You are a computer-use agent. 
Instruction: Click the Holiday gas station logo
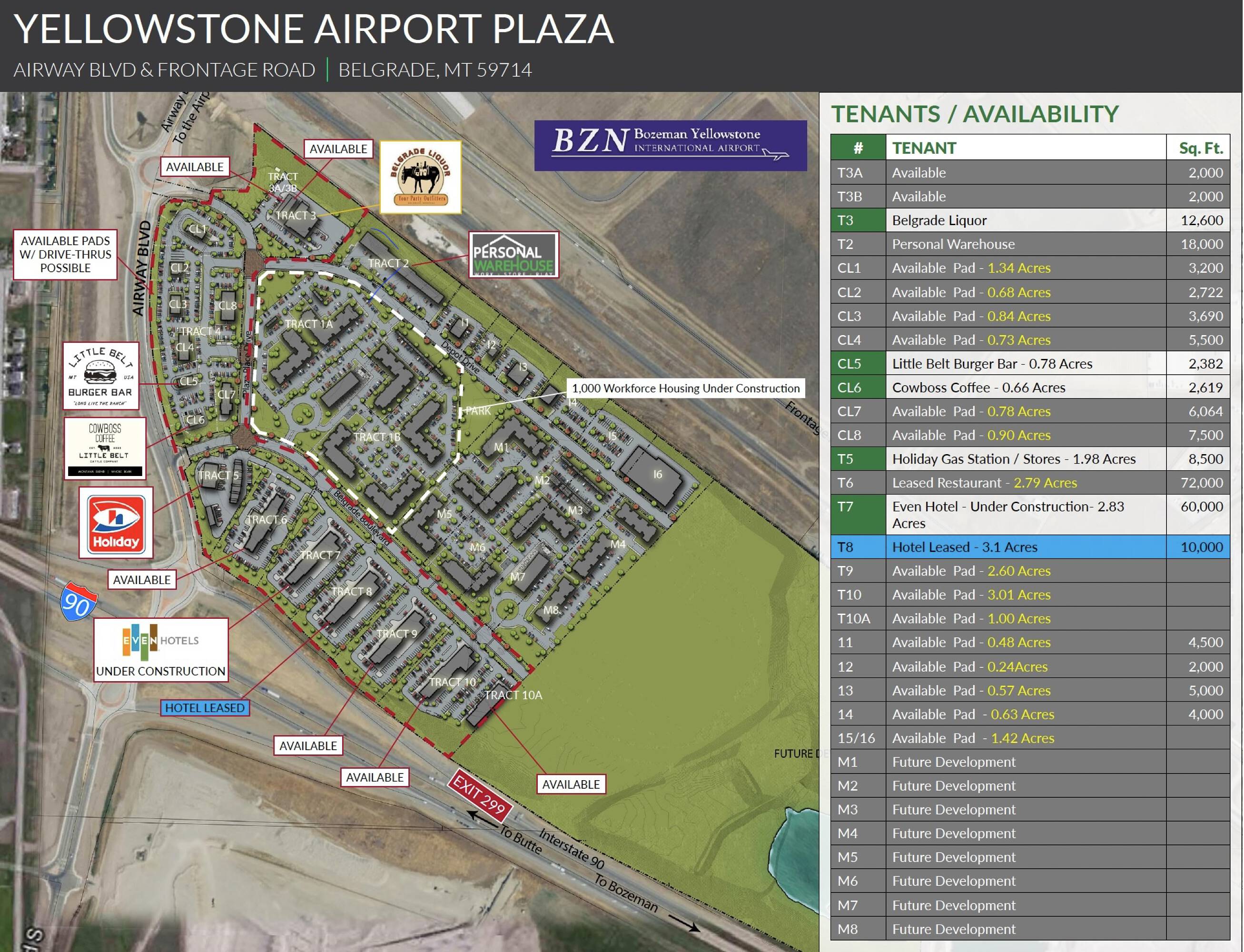[x=116, y=523]
